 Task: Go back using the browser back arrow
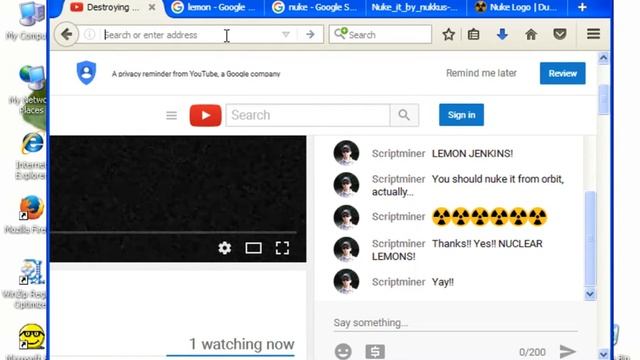67,34
